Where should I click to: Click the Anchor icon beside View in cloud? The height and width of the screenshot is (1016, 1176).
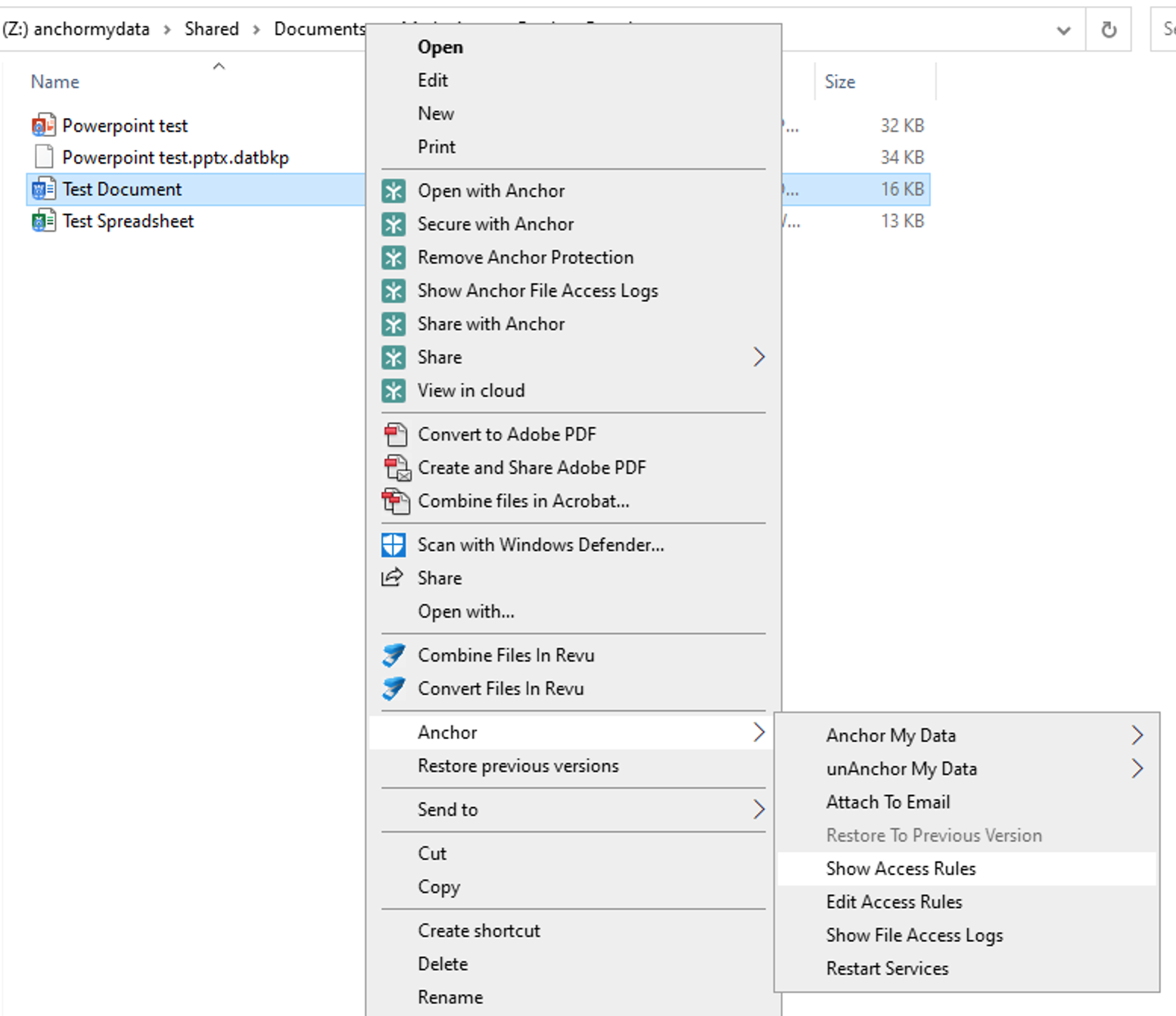(x=394, y=391)
